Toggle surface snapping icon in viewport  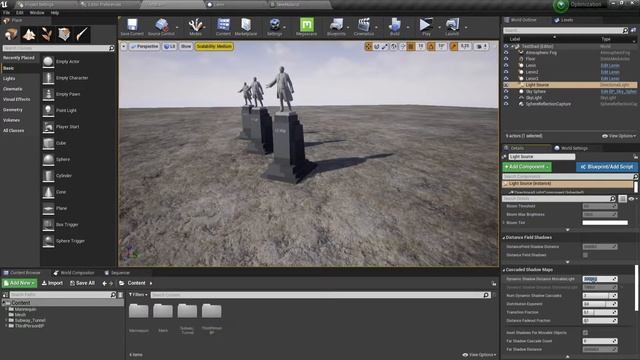coord(403,47)
